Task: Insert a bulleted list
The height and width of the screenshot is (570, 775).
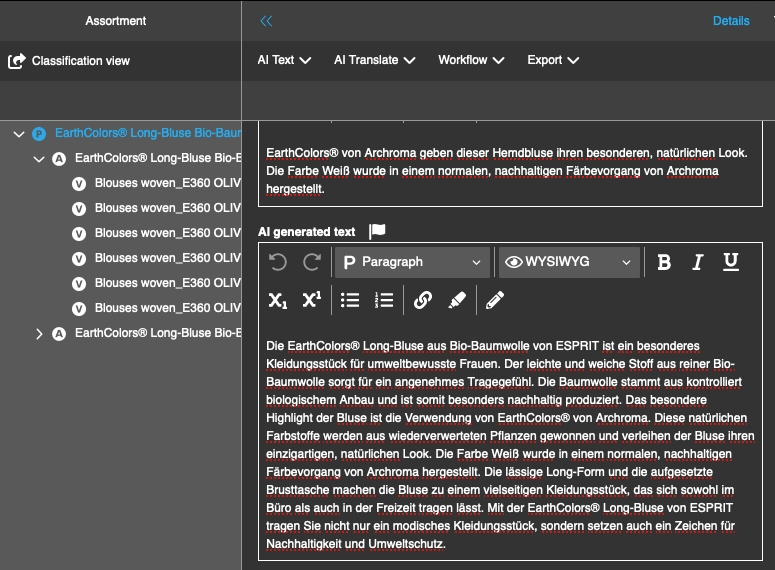Action: (x=350, y=299)
